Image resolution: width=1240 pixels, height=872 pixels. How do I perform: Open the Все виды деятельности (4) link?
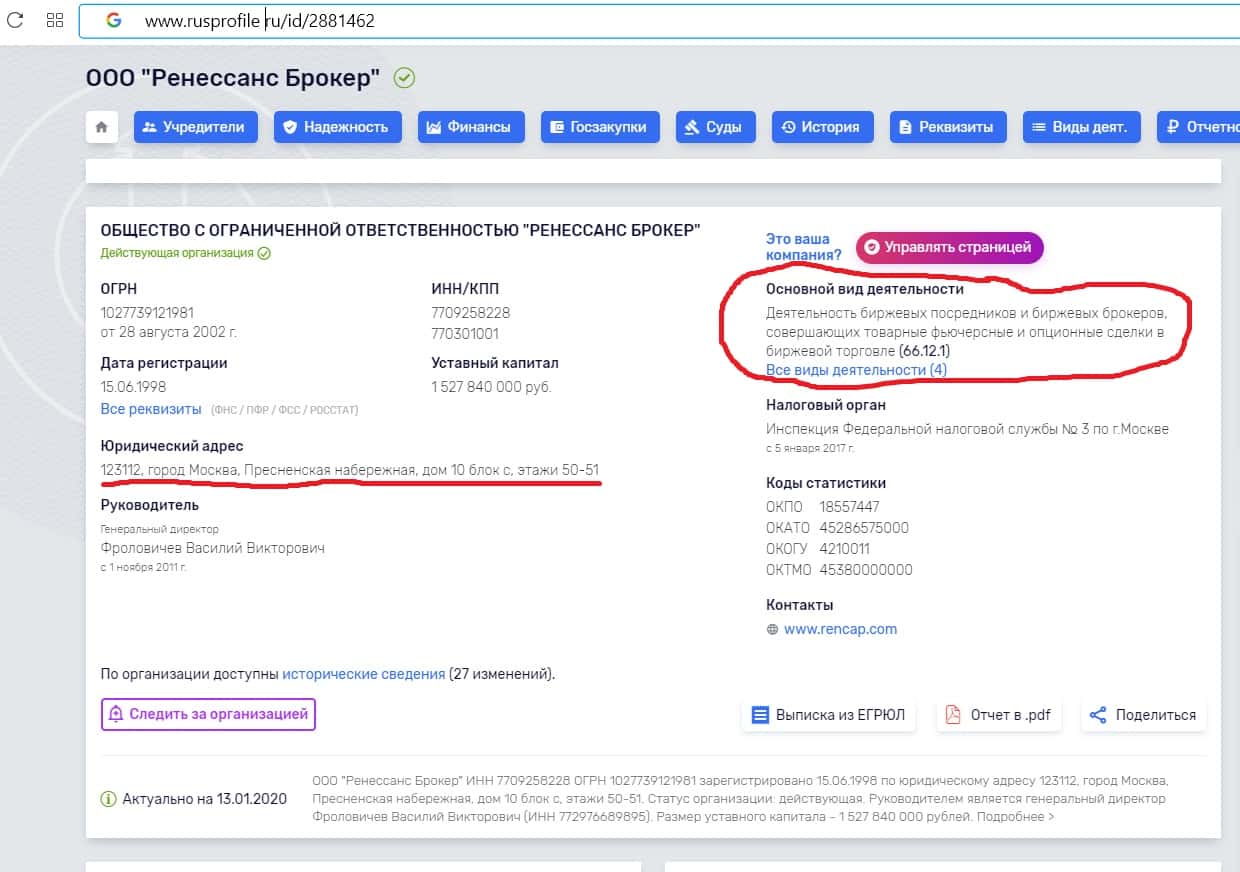856,370
